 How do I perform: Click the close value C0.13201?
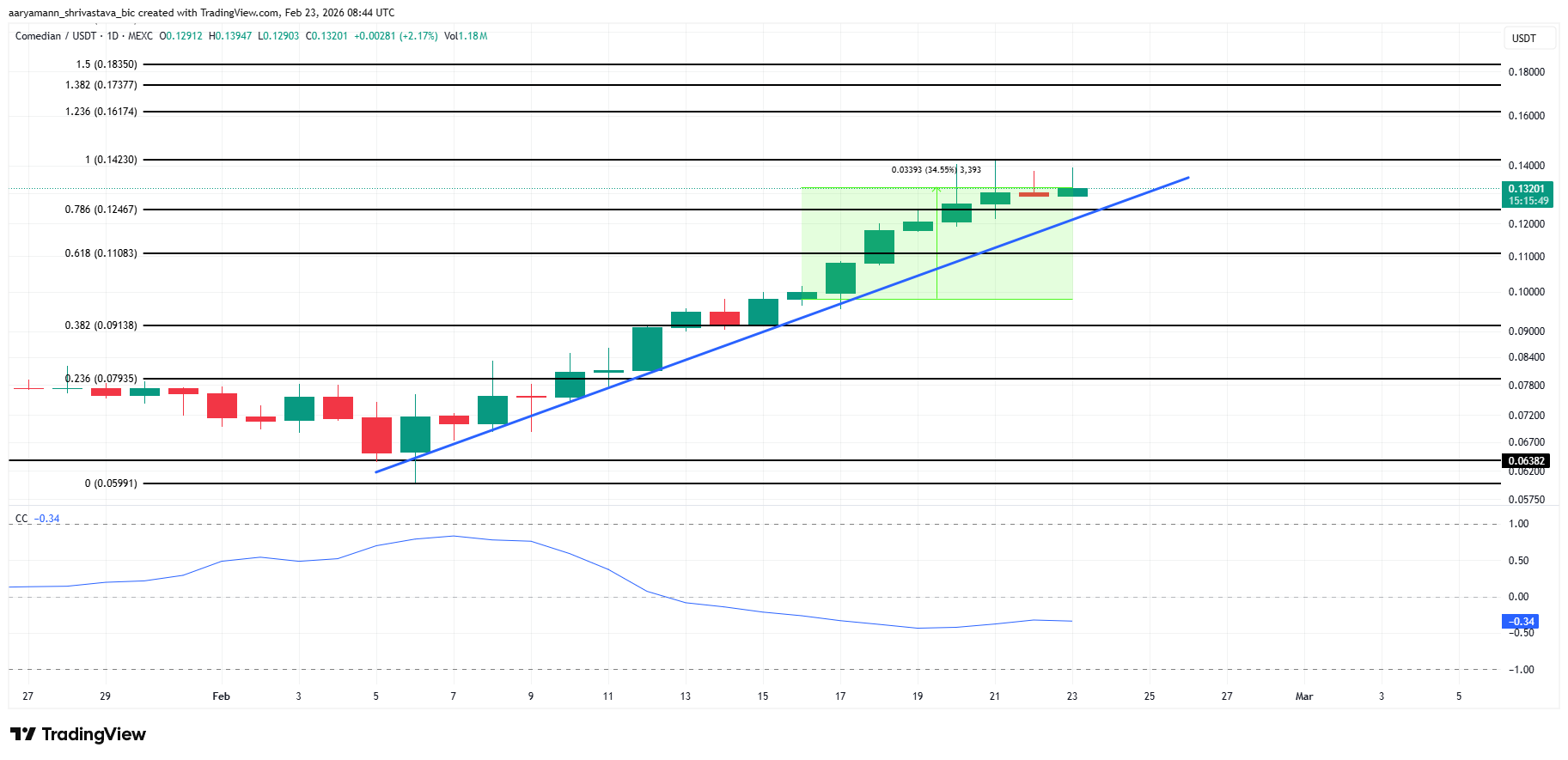click(326, 36)
